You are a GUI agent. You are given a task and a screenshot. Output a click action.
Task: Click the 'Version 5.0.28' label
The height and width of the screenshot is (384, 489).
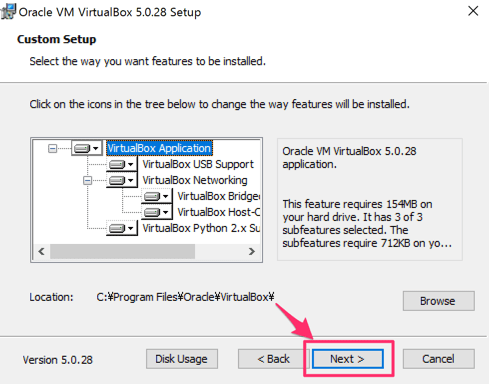(x=58, y=360)
